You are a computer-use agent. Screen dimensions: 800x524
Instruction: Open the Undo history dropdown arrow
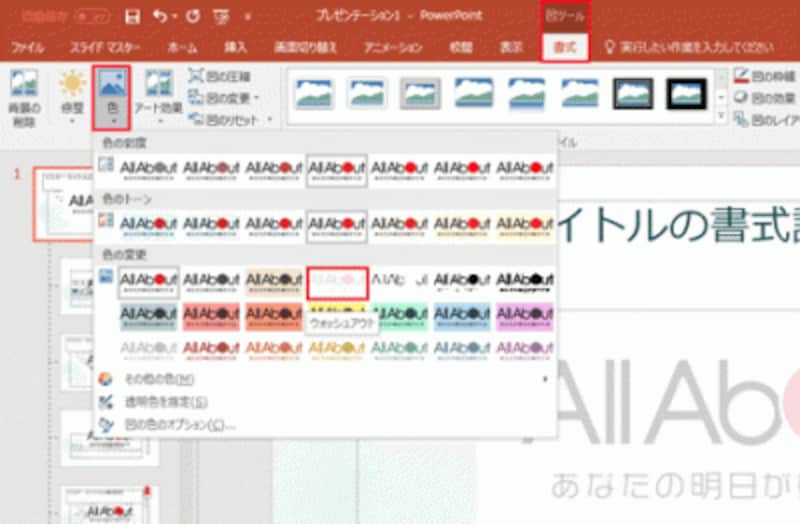[x=174, y=17]
